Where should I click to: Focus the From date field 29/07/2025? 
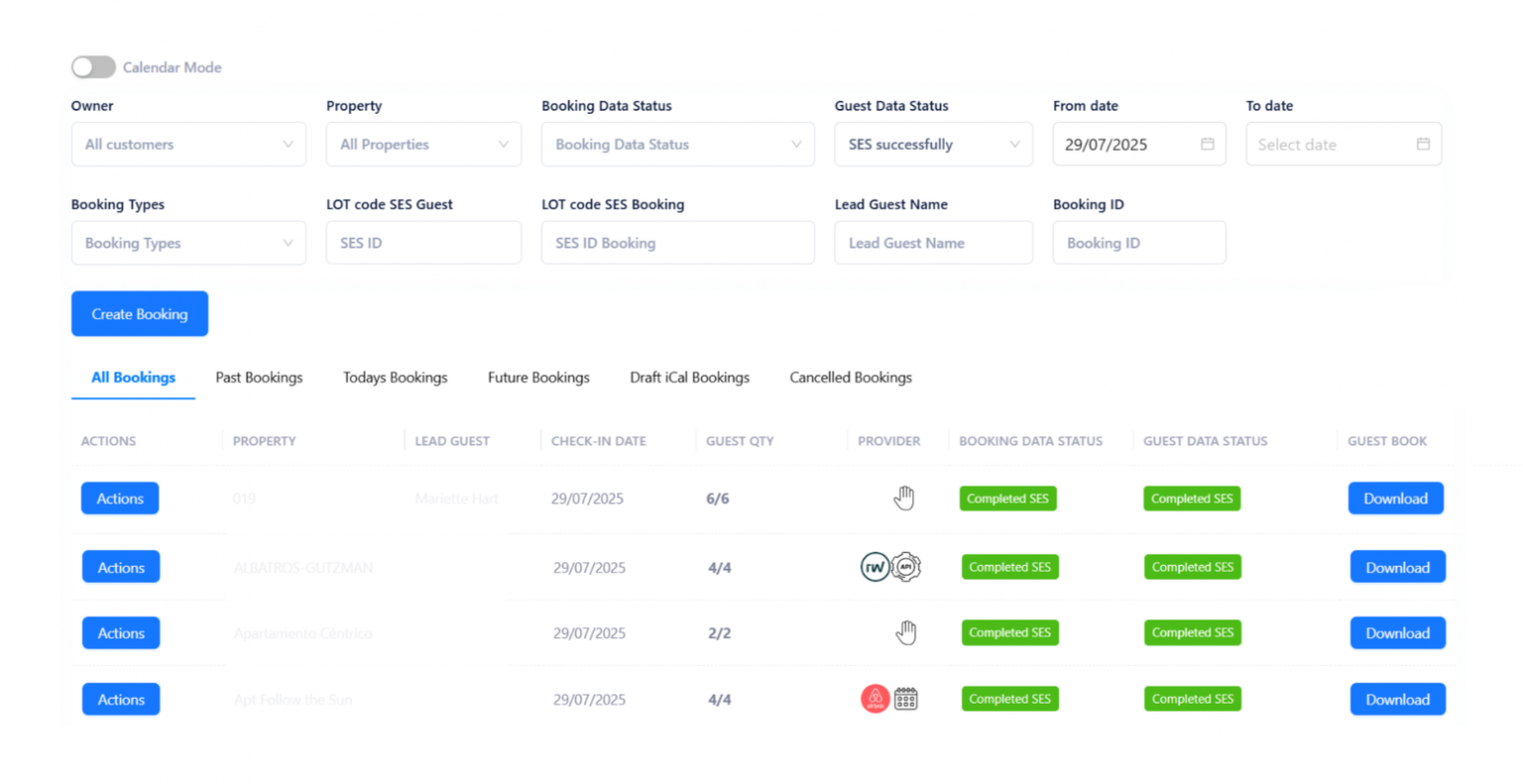pyautogui.click(x=1139, y=144)
